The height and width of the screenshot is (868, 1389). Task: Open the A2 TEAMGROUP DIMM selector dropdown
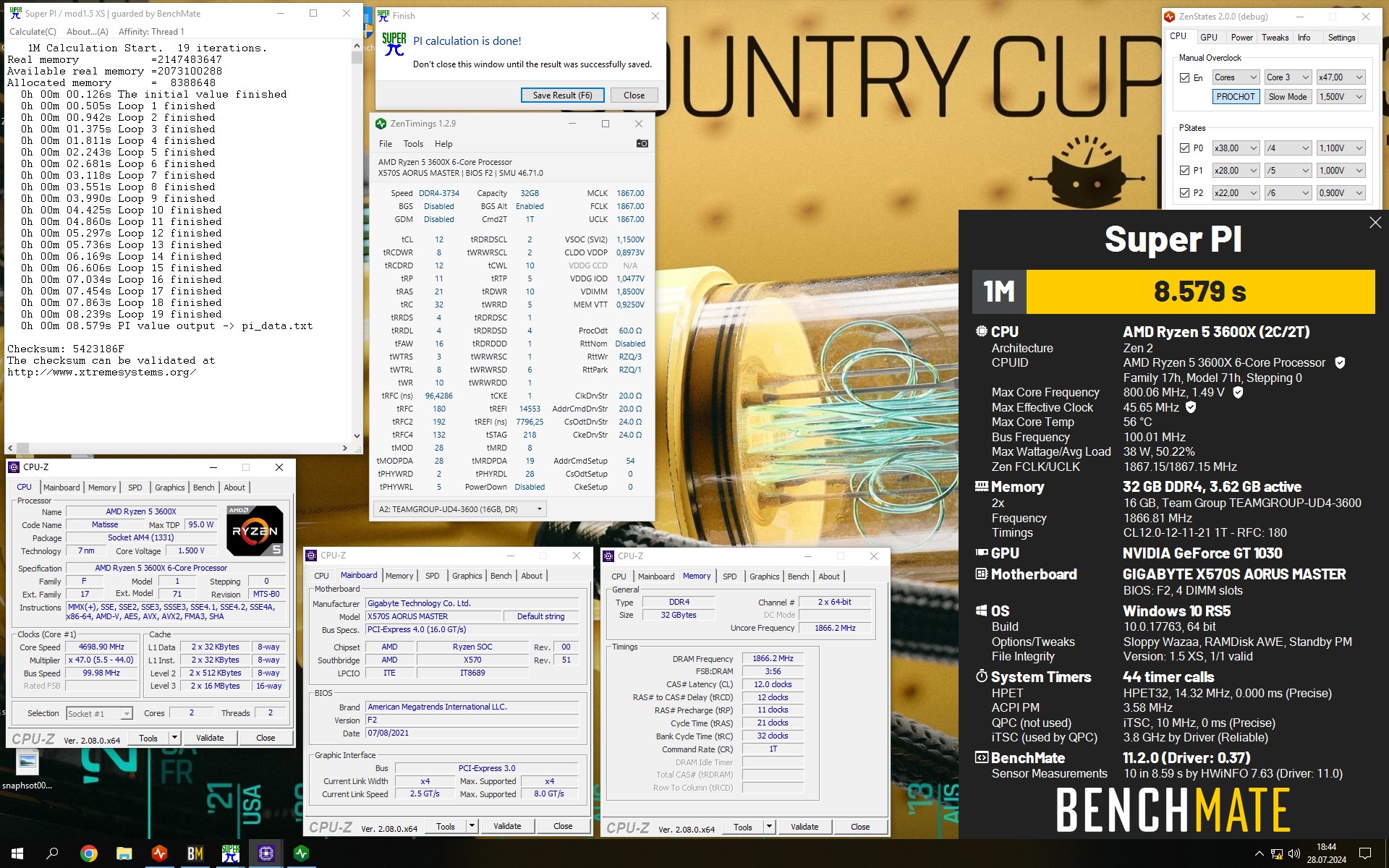tap(460, 509)
